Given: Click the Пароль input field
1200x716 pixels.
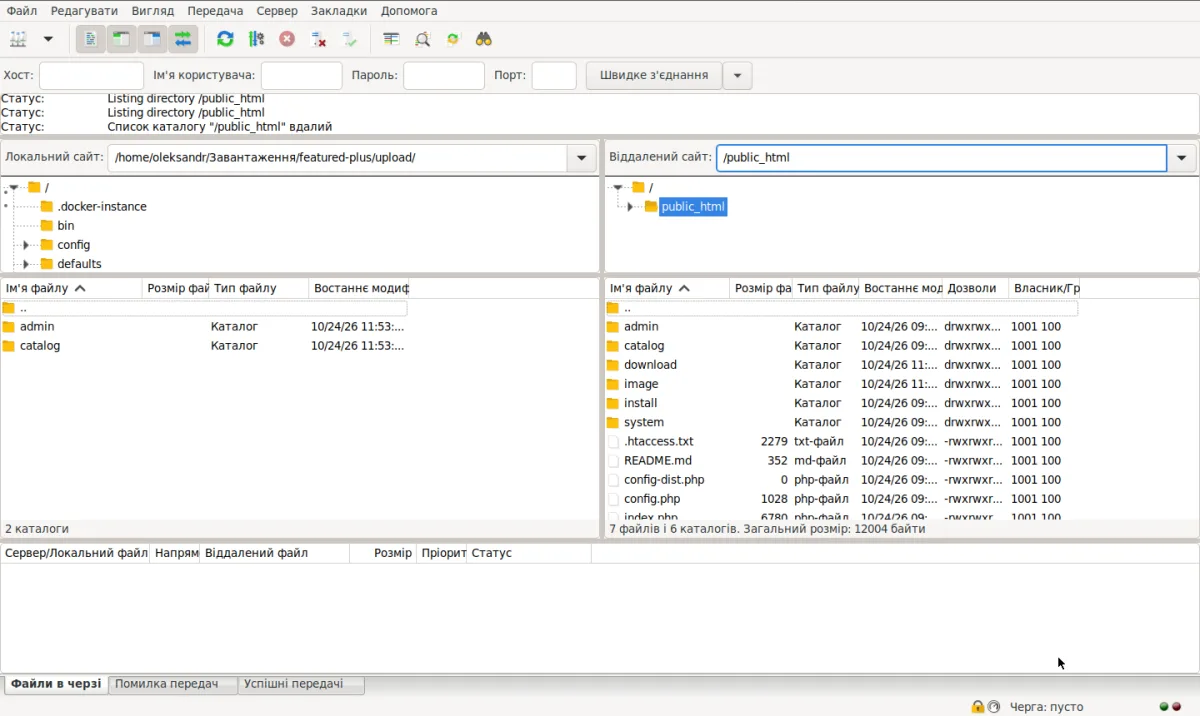Looking at the screenshot, I should pyautogui.click(x=444, y=75).
